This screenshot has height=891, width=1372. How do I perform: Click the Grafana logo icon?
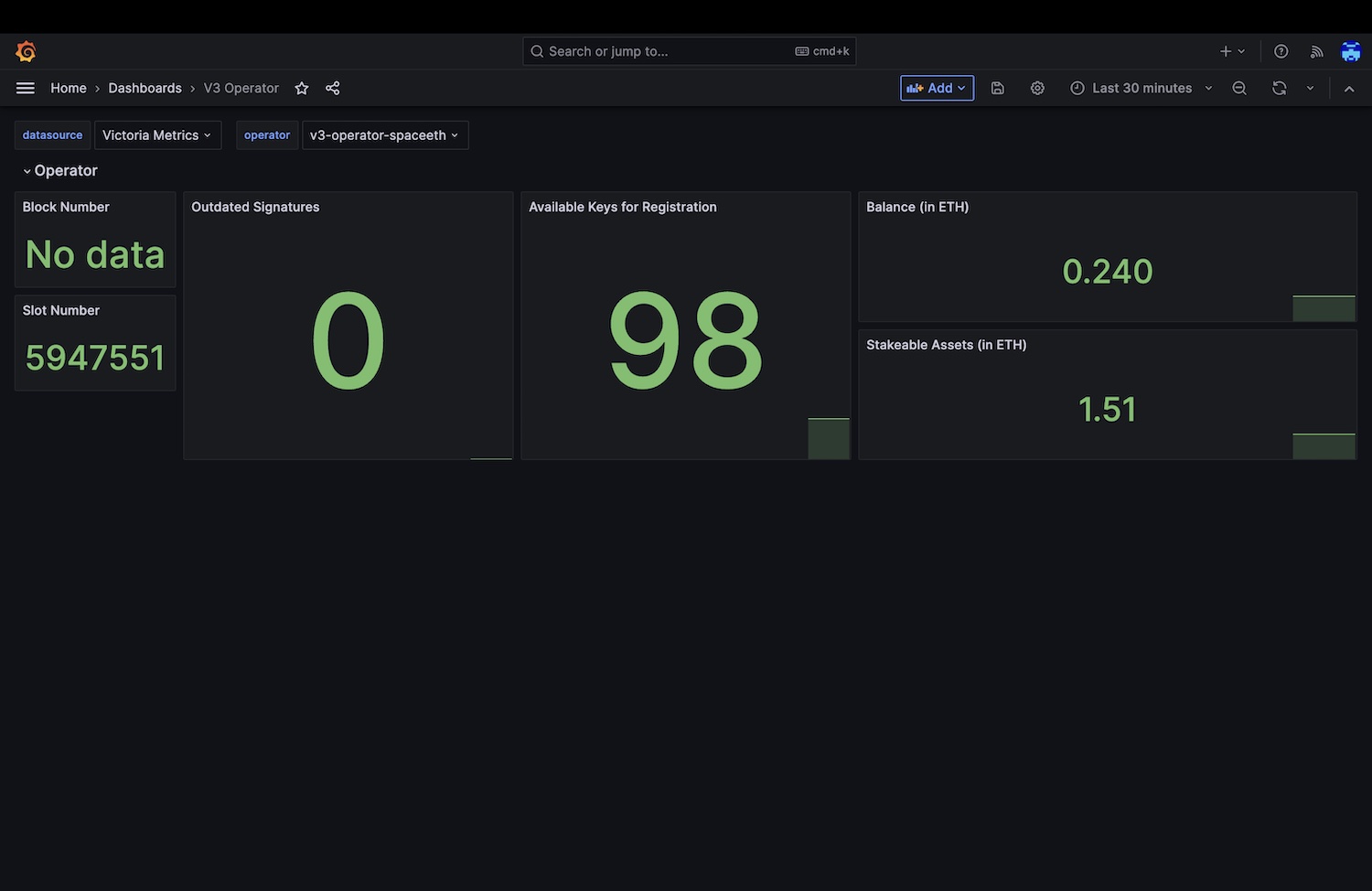point(26,51)
